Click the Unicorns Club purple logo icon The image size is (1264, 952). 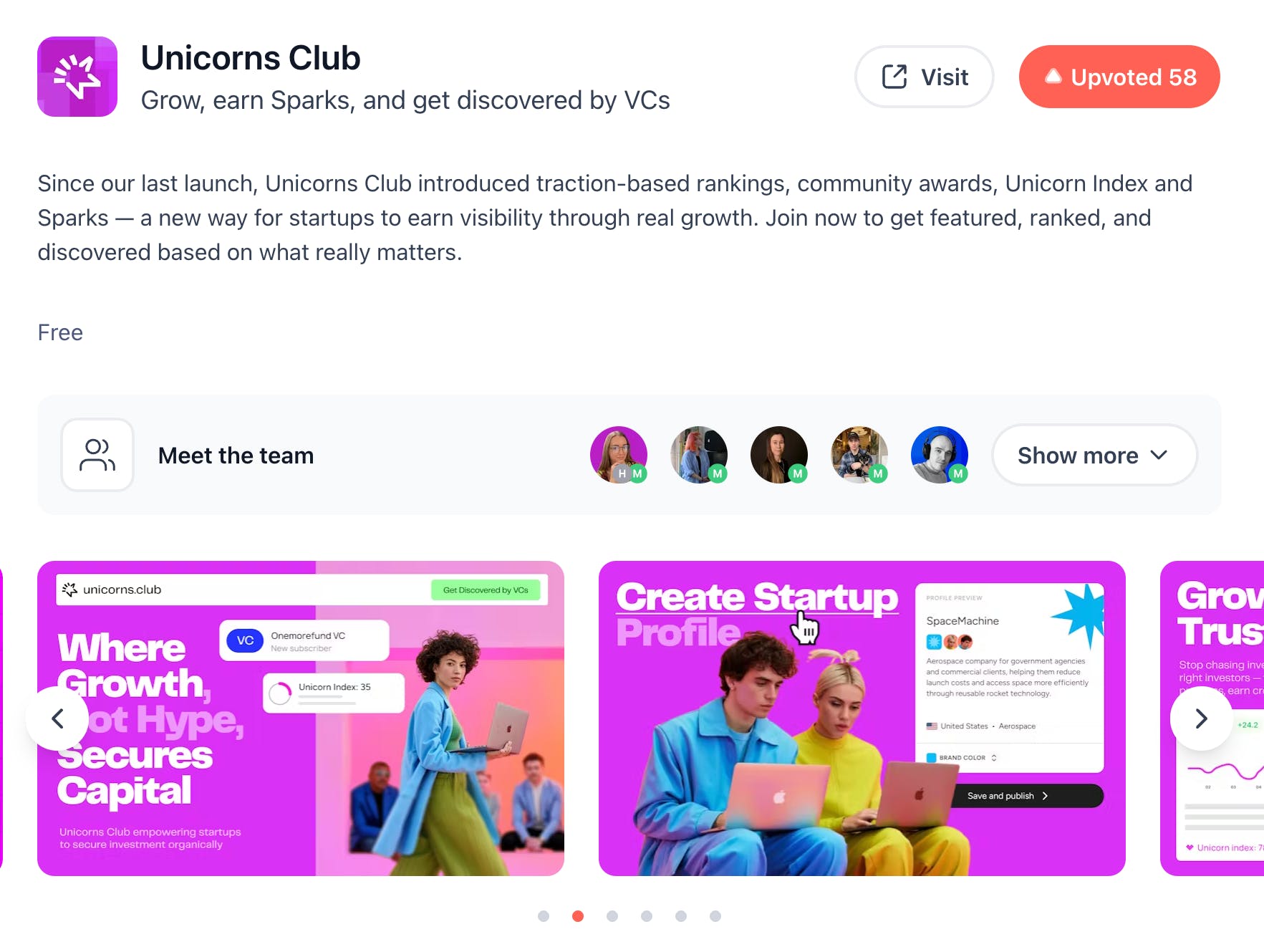pos(77,77)
